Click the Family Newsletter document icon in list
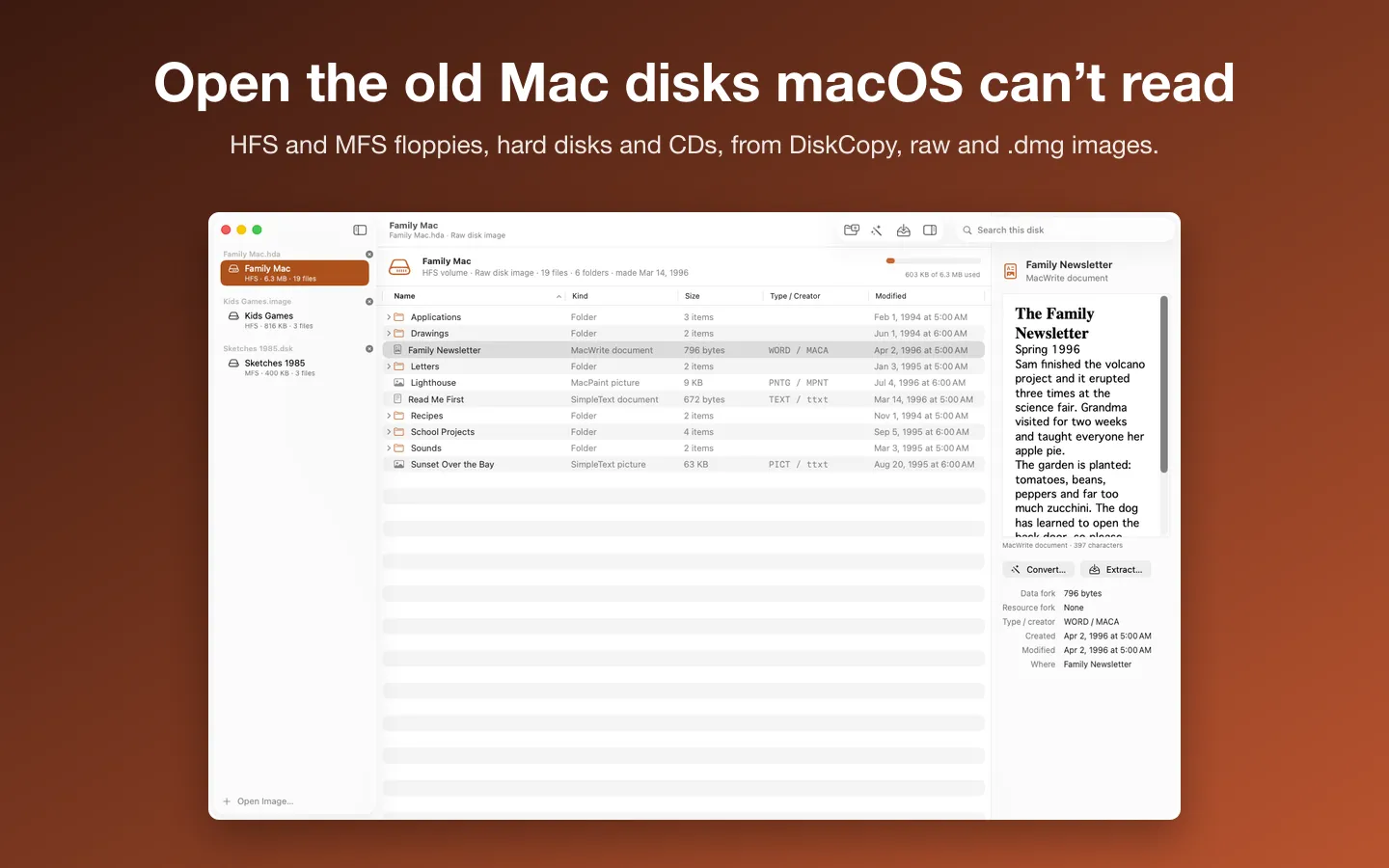Screen dimensions: 1389x868 coord(397,350)
